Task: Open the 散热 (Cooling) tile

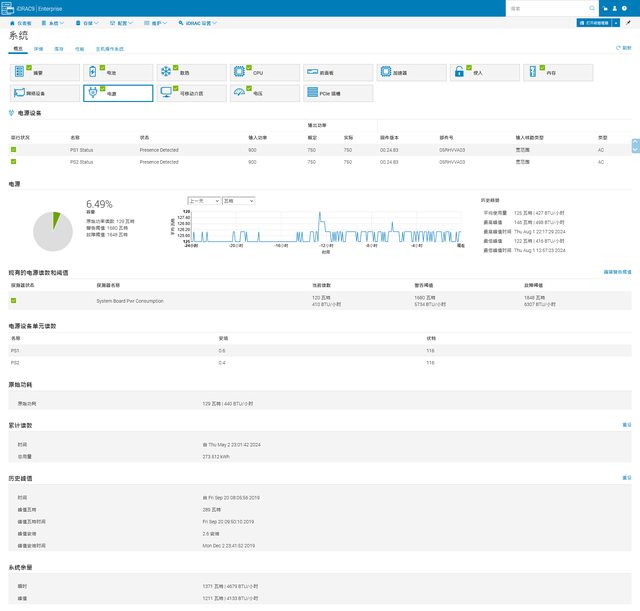Action: point(191,72)
